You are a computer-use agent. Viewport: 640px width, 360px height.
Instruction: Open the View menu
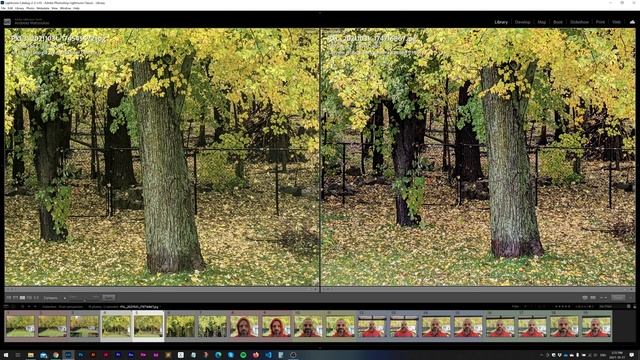(54, 8)
